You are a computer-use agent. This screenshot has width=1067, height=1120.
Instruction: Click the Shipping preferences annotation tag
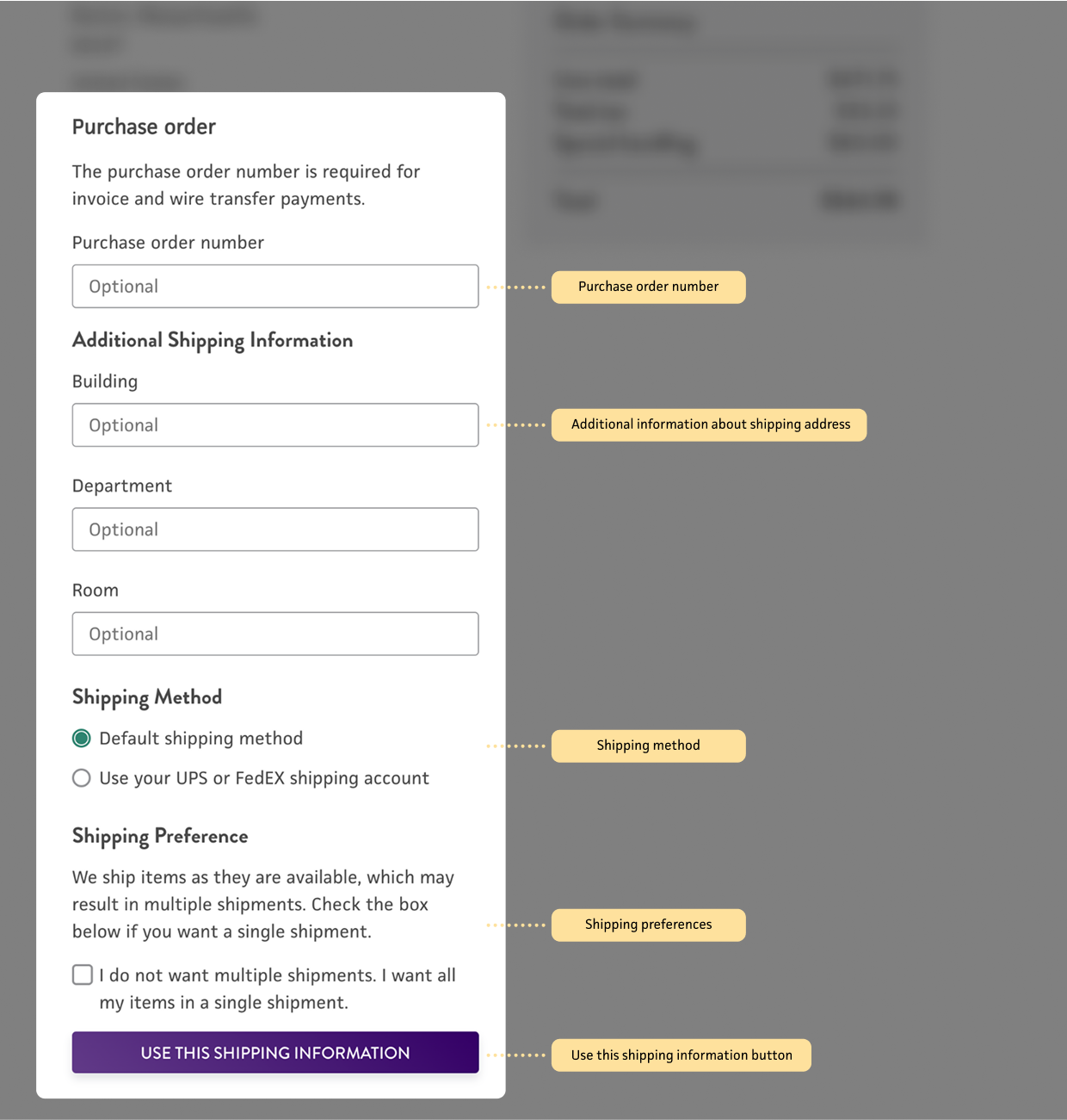(x=648, y=925)
